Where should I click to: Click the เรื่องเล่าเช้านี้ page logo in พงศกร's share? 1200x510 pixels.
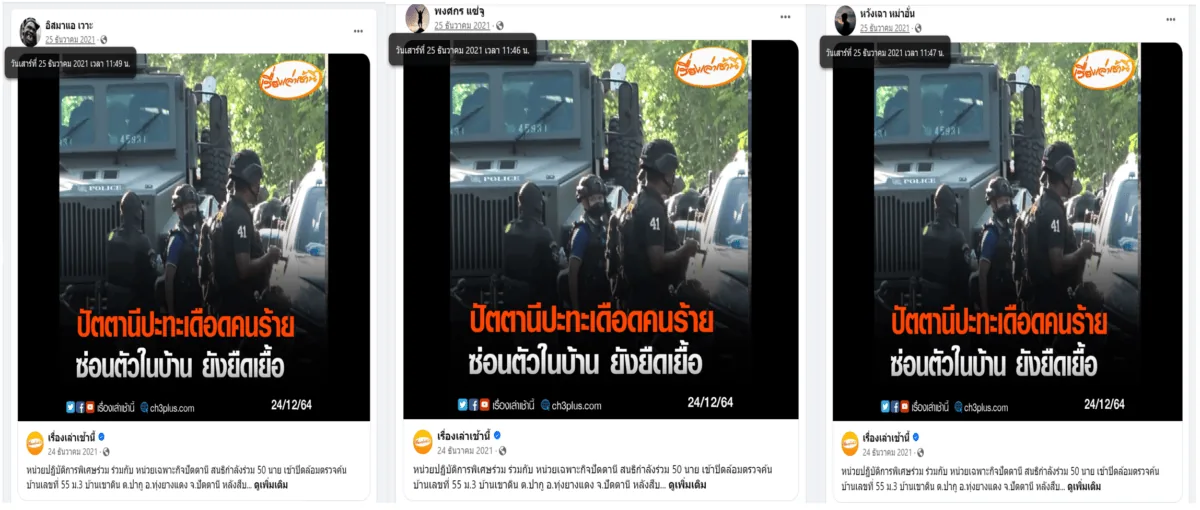423,442
